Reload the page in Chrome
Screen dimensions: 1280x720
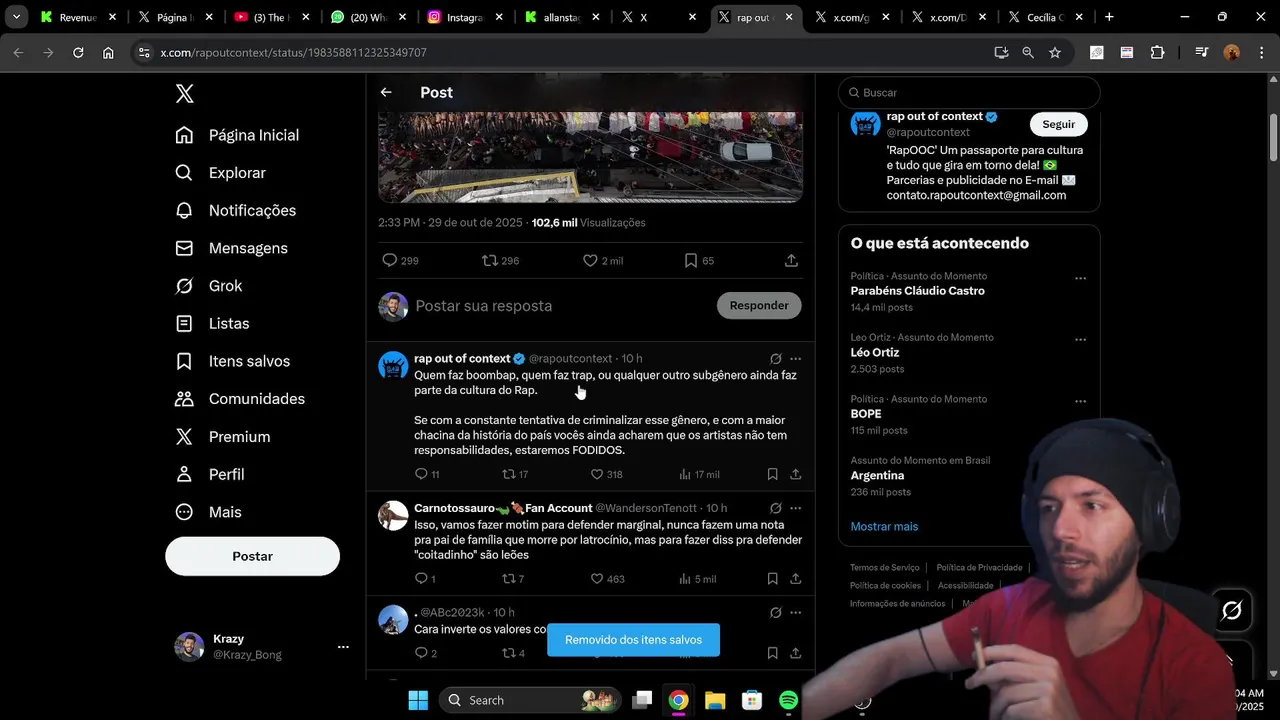click(78, 53)
